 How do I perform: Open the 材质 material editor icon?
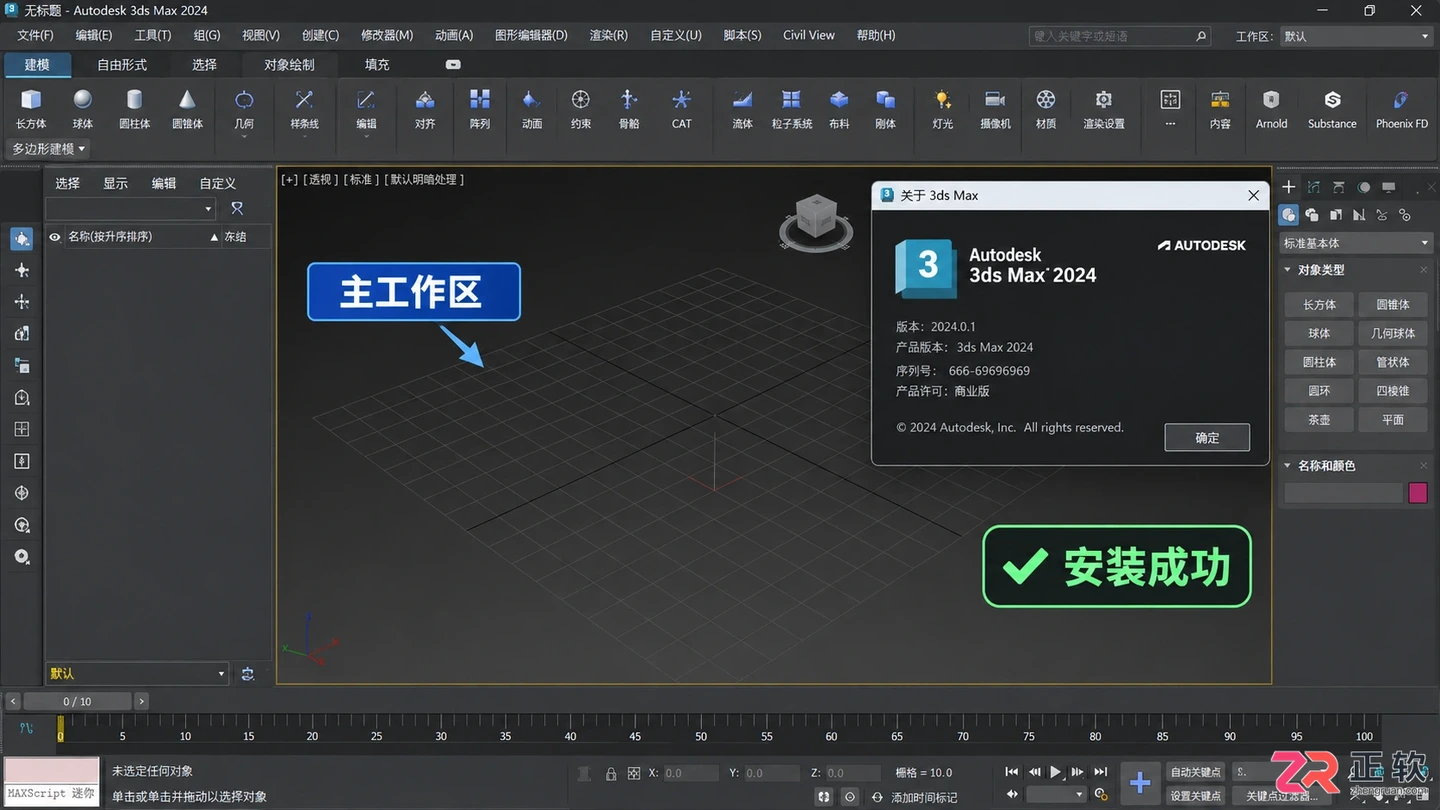(1046, 108)
